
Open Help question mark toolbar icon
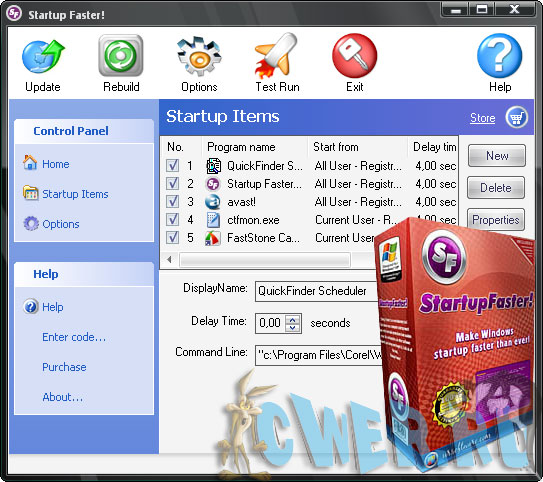tap(499, 55)
